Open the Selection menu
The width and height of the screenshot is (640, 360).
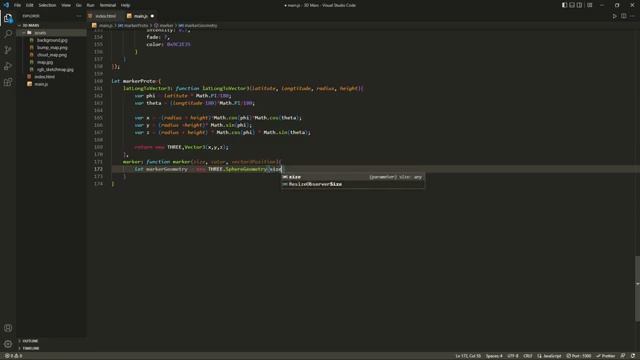pos(47,5)
